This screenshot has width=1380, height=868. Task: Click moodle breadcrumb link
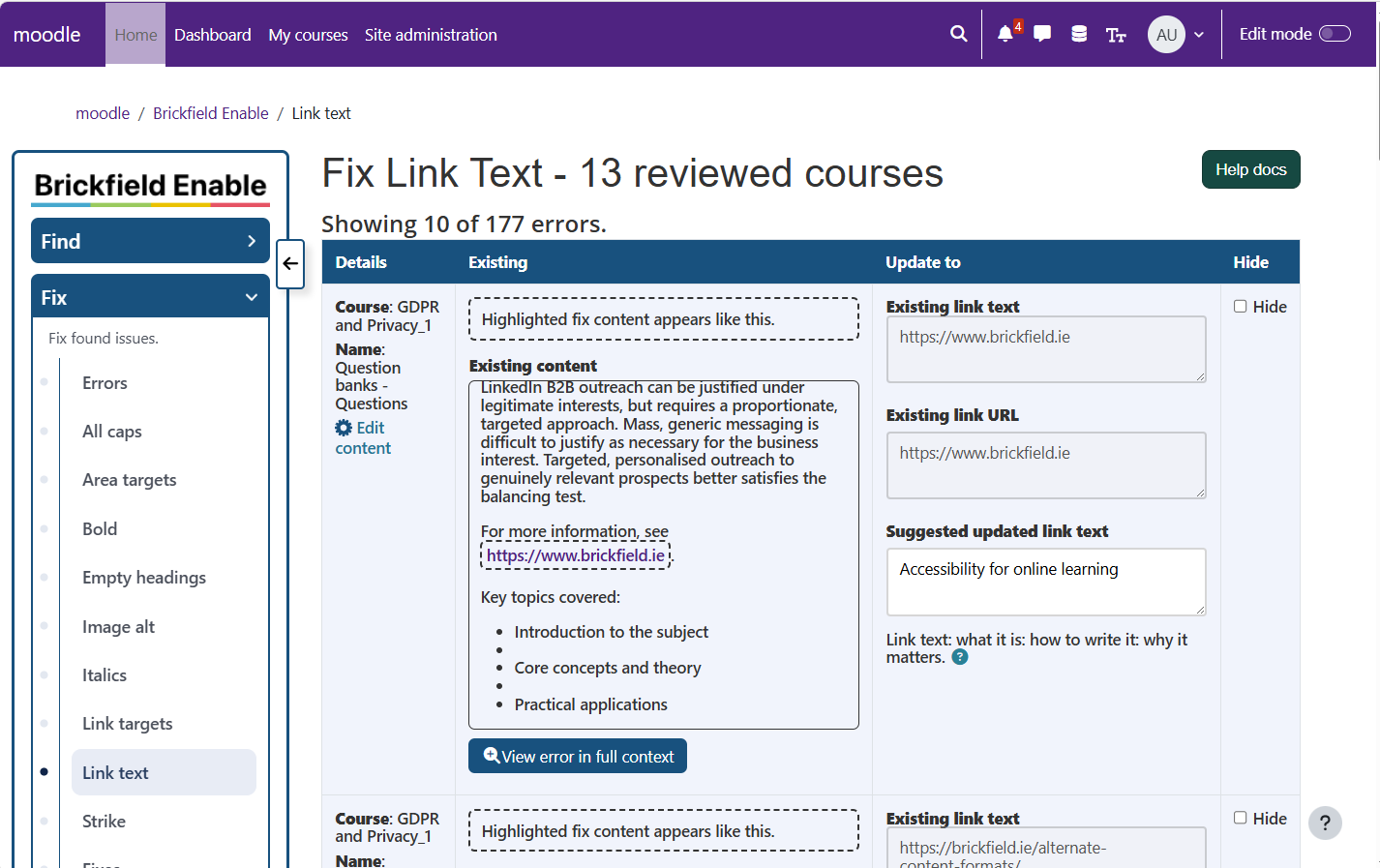pos(103,113)
